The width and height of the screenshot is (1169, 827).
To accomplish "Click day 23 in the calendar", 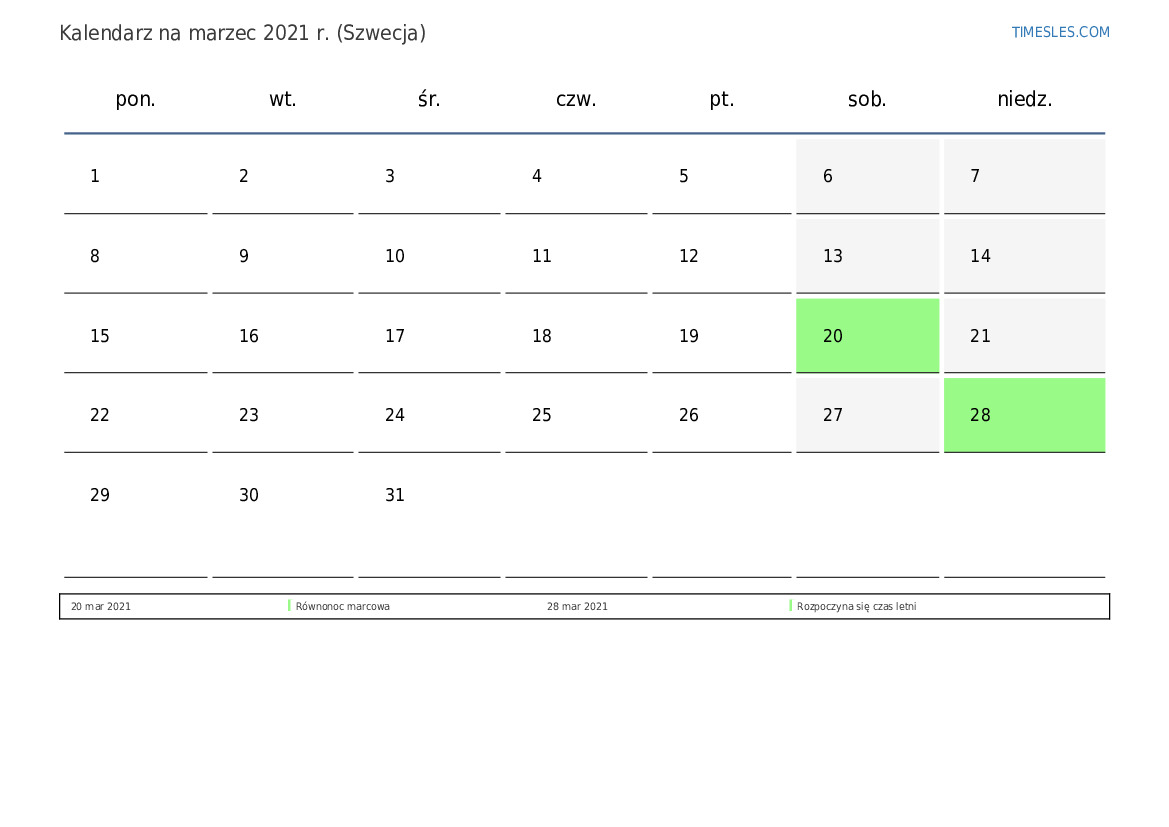I will pos(283,415).
